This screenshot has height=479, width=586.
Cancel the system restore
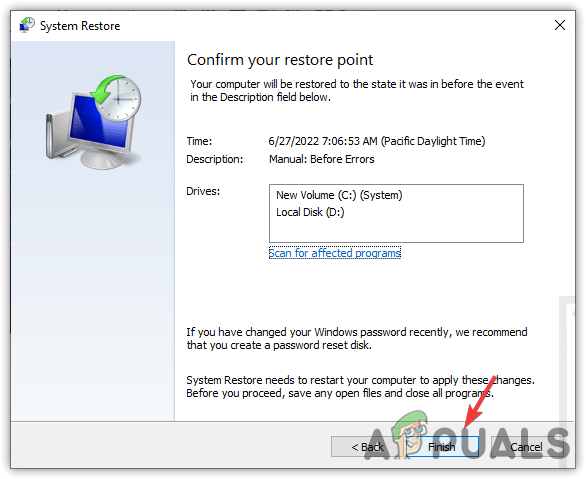coord(526,446)
